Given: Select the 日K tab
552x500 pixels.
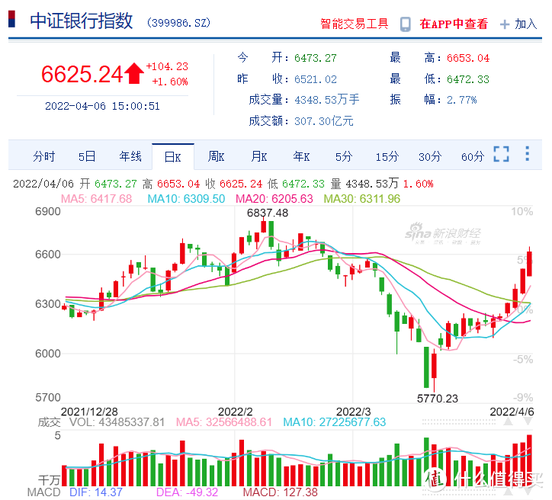Looking at the screenshot, I should (173, 157).
